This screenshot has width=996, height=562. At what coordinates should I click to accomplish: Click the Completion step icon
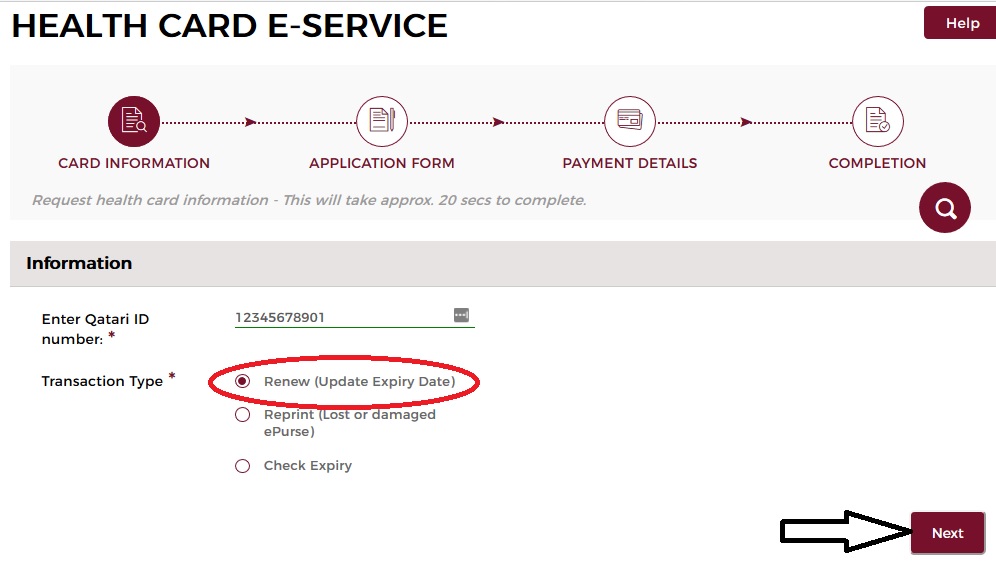click(877, 122)
